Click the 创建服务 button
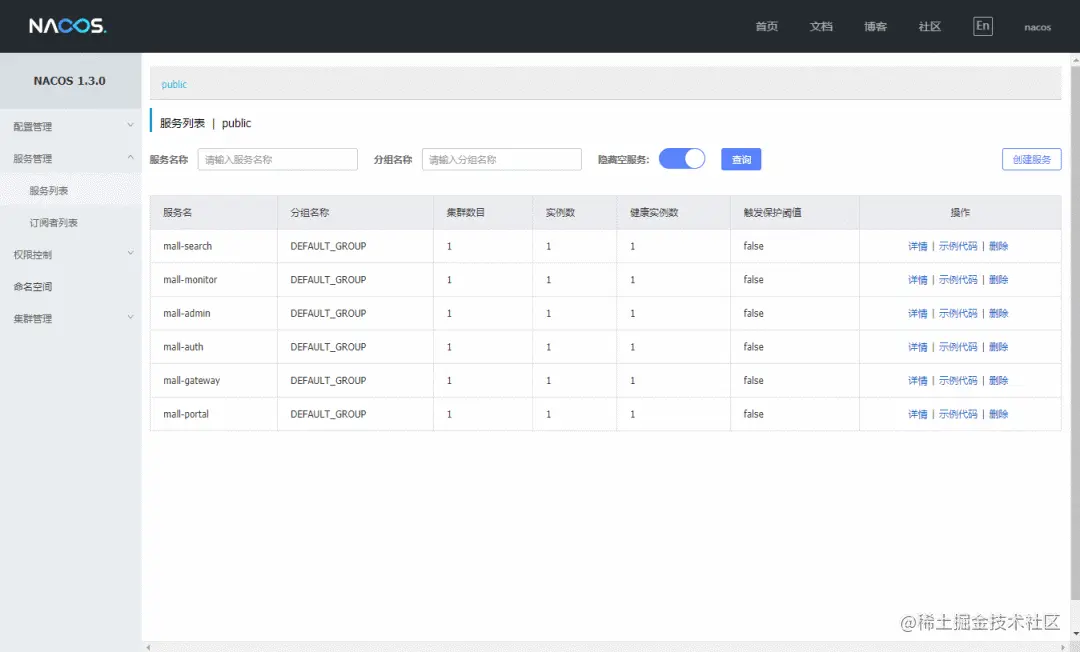Screen dimensions: 1080x652 [1031, 159]
